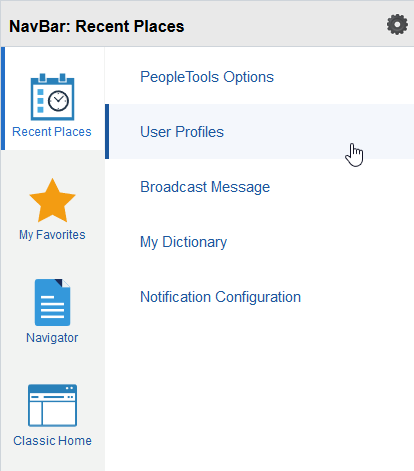Viewport: 414px width, 471px height.
Task: Open the Navigator document icon
Action: [52, 302]
